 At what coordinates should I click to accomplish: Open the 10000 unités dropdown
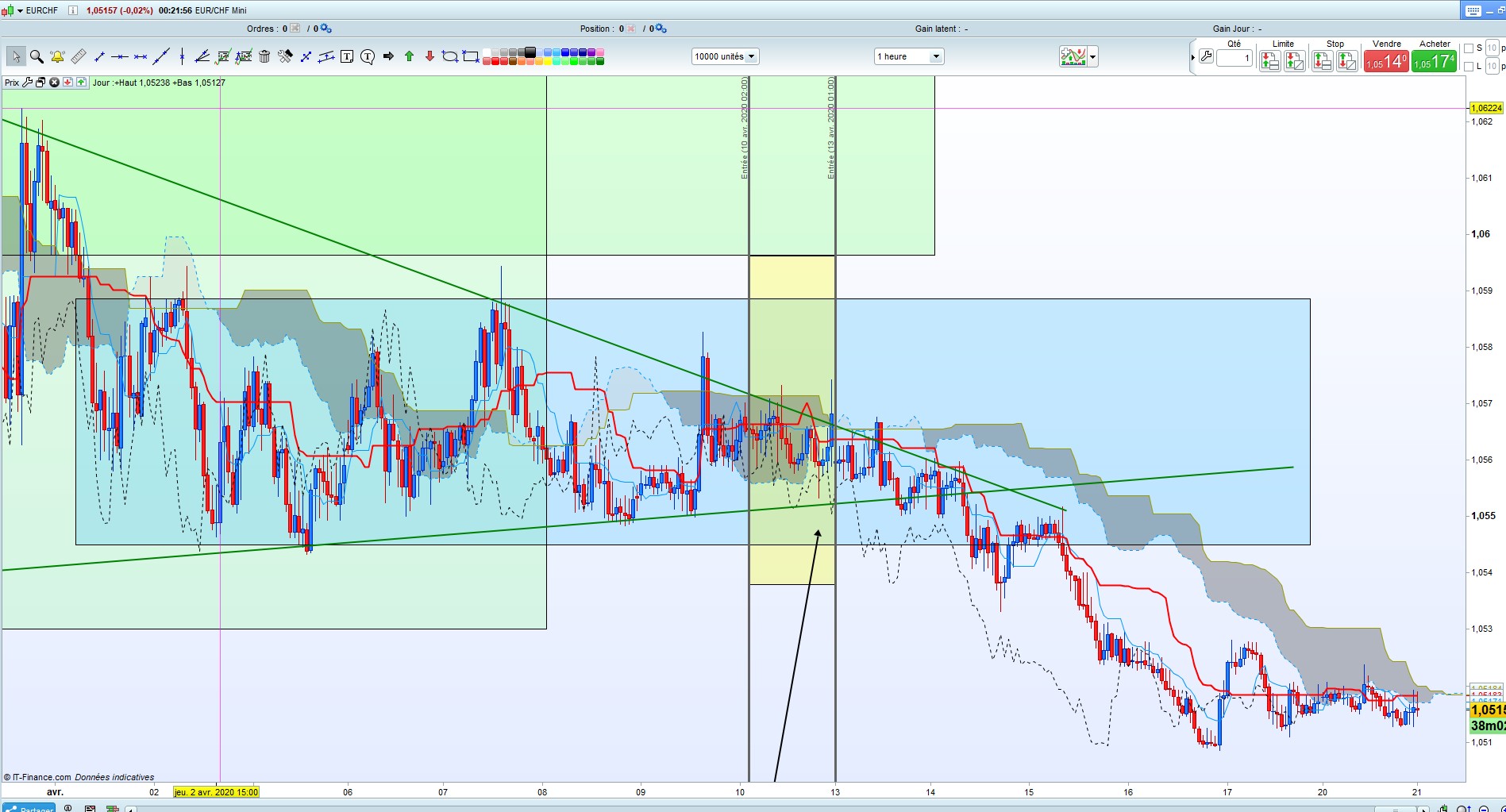point(725,56)
